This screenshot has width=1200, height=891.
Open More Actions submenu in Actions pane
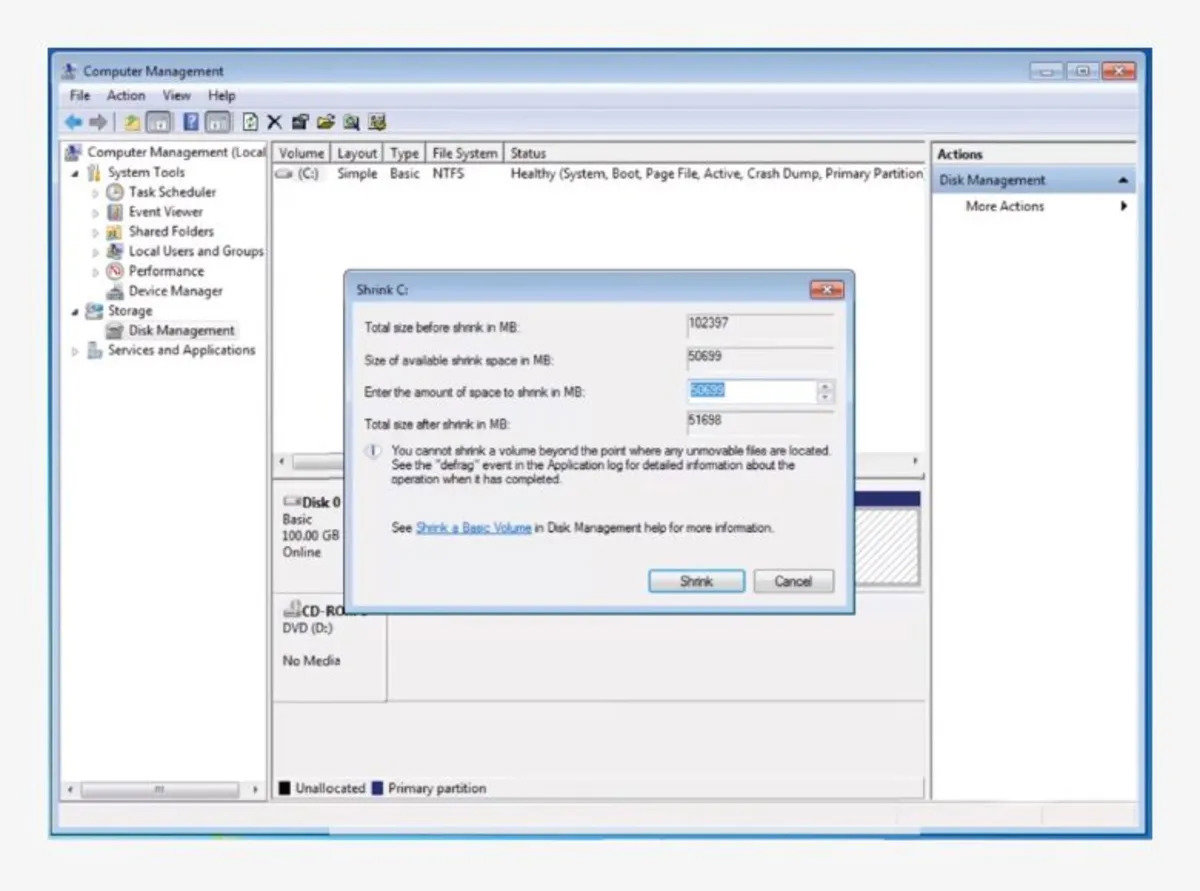point(1005,206)
